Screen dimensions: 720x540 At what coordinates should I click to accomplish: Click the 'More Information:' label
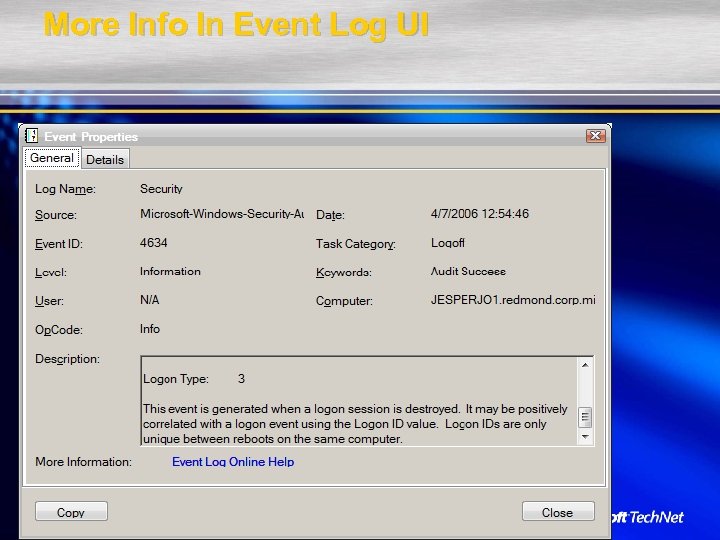[x=84, y=462]
